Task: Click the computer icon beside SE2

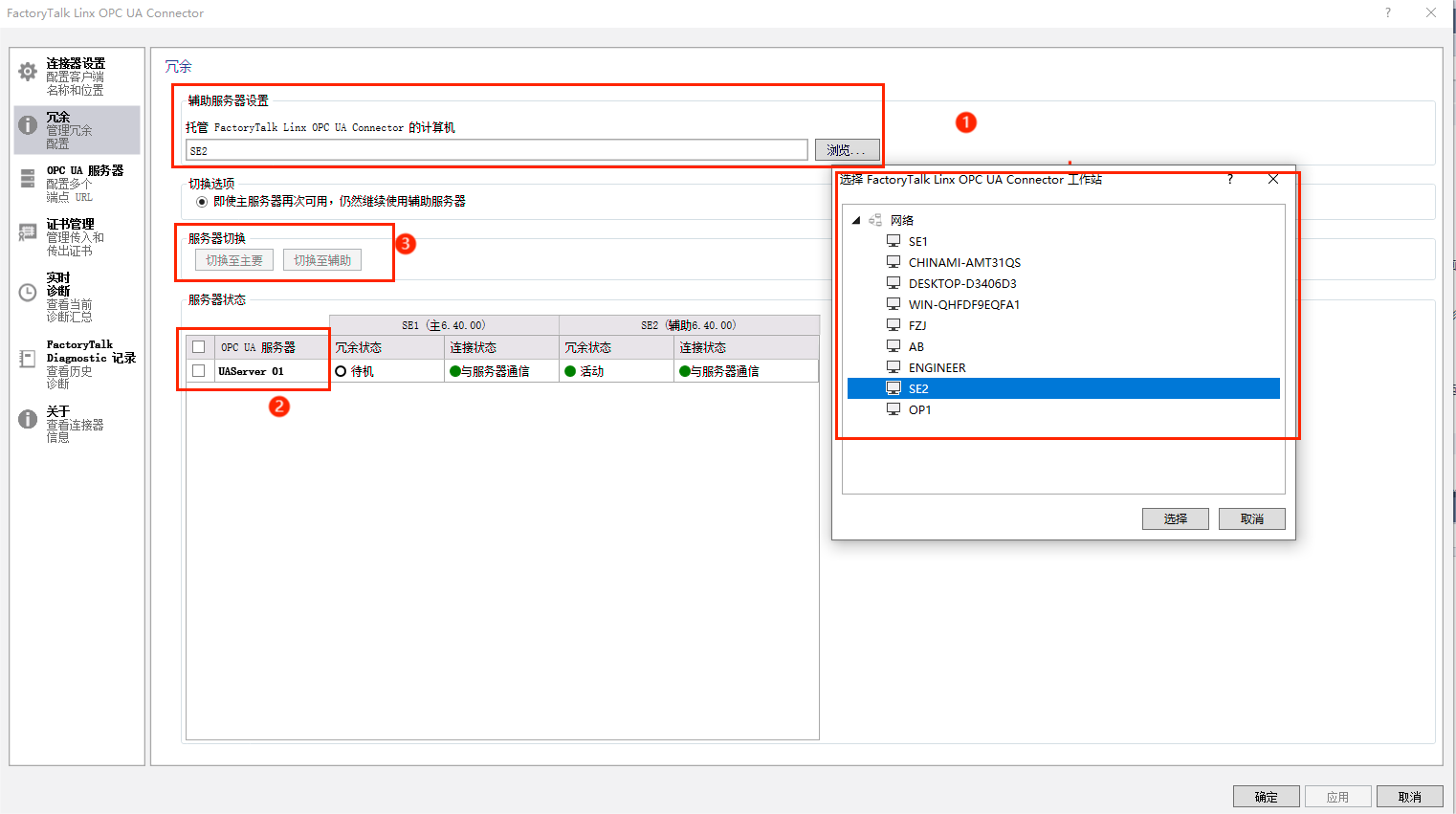Action: coord(893,388)
